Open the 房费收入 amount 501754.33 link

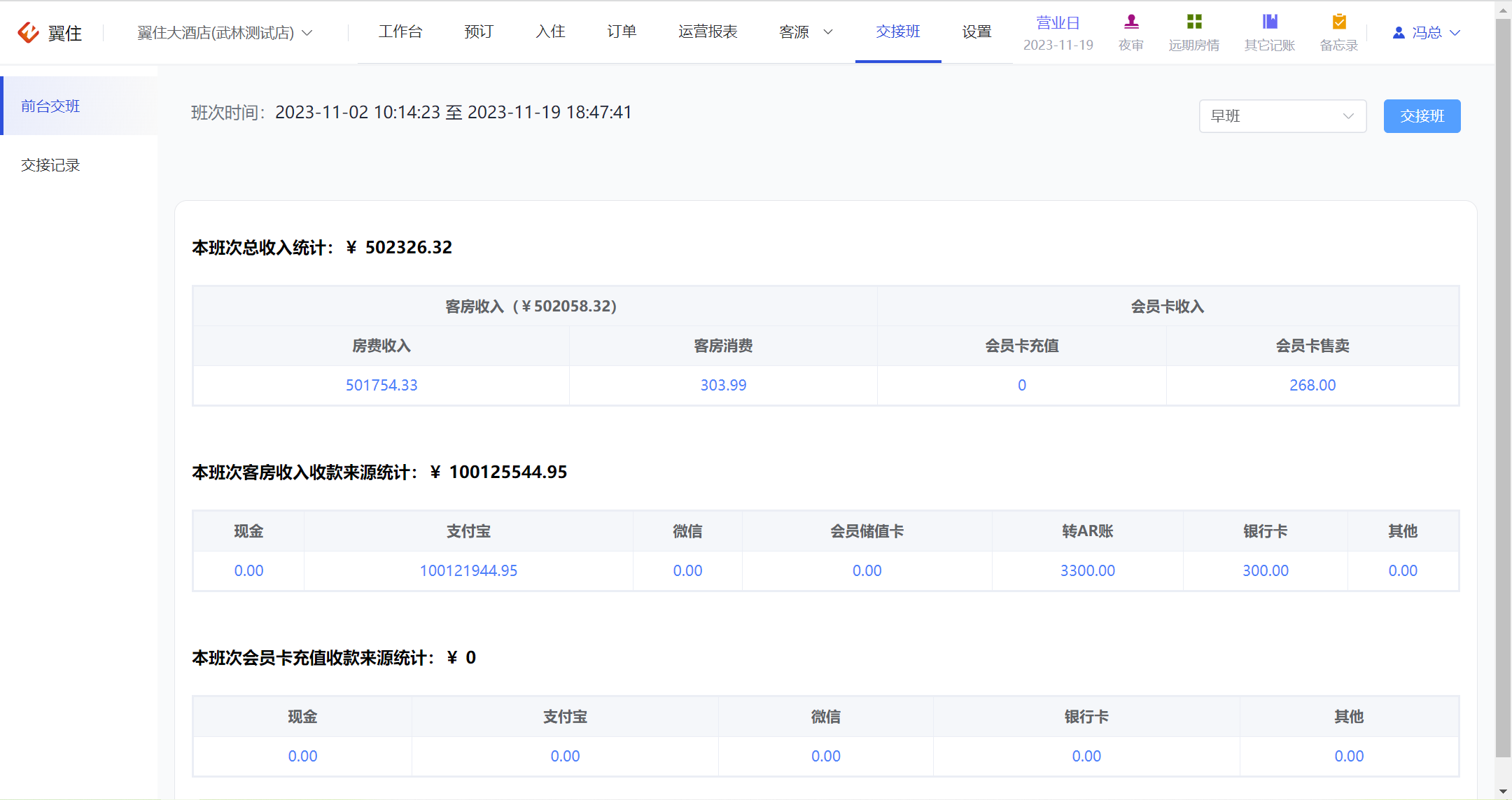381,385
